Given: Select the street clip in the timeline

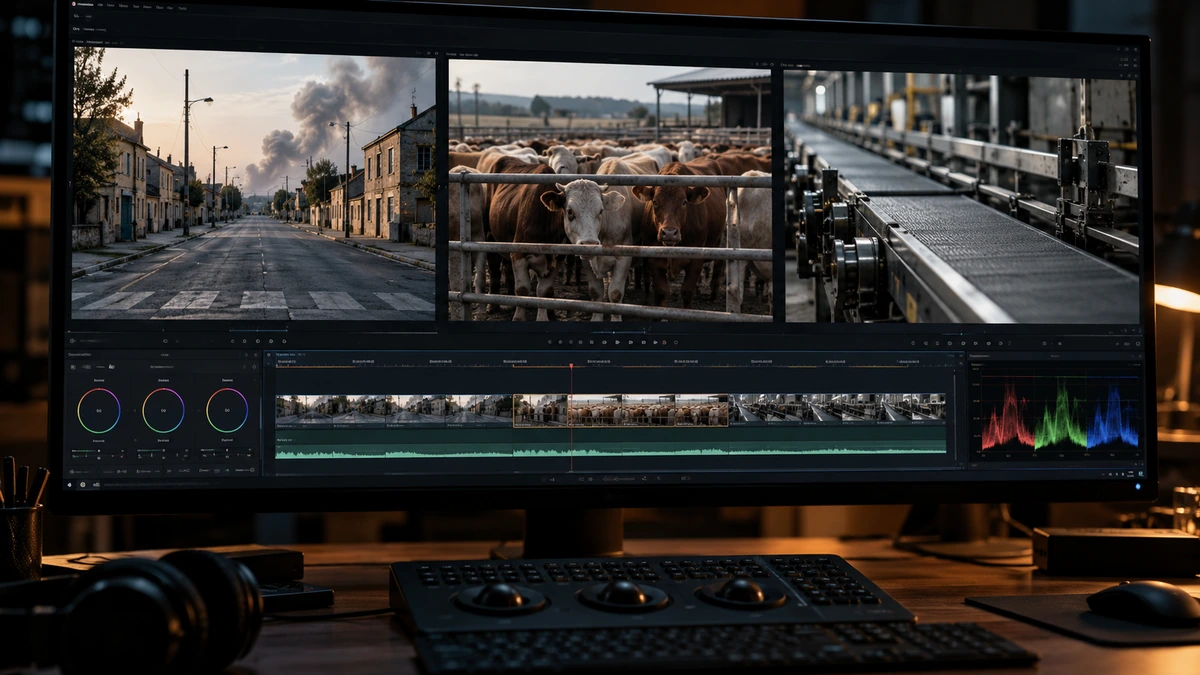Looking at the screenshot, I should [x=394, y=410].
